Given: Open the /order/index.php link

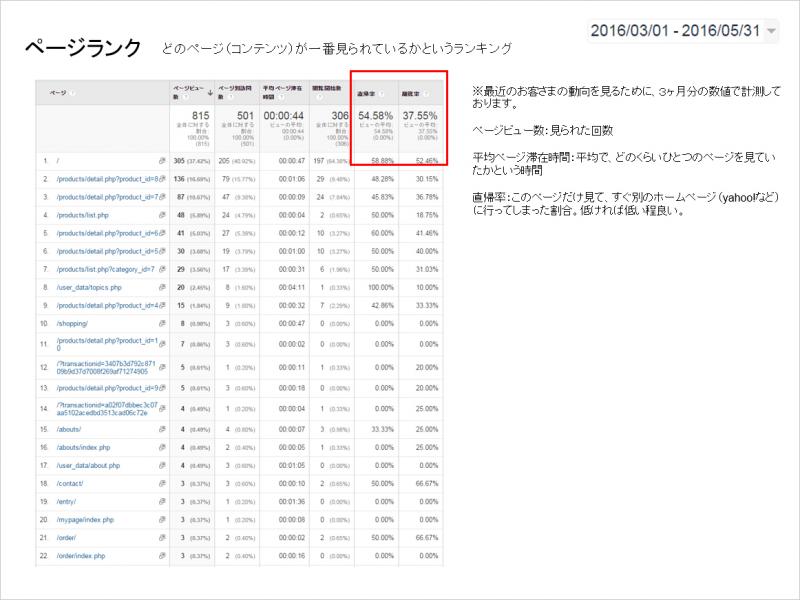Looking at the screenshot, I should 81,556.
